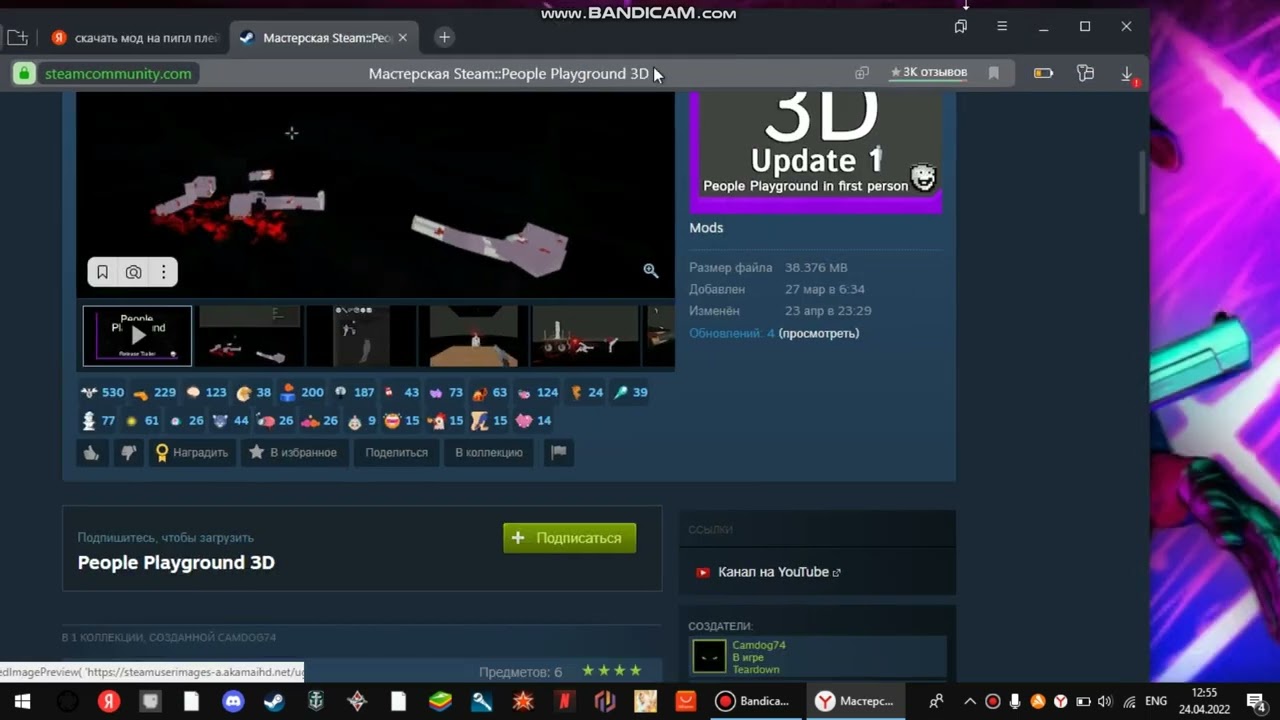Screen dimensions: 1280x720
Task: Bookmark the page with address bar bookmark icon
Action: [993, 73]
